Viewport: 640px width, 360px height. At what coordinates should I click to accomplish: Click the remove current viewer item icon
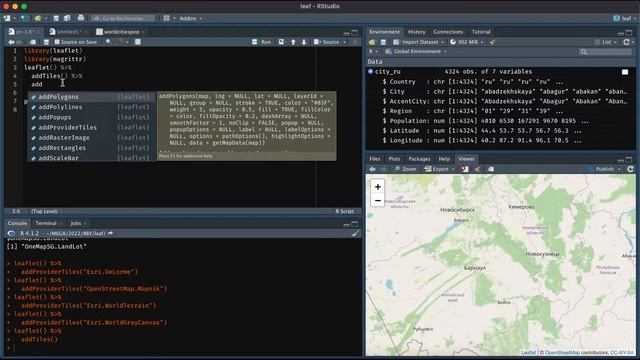465,169
